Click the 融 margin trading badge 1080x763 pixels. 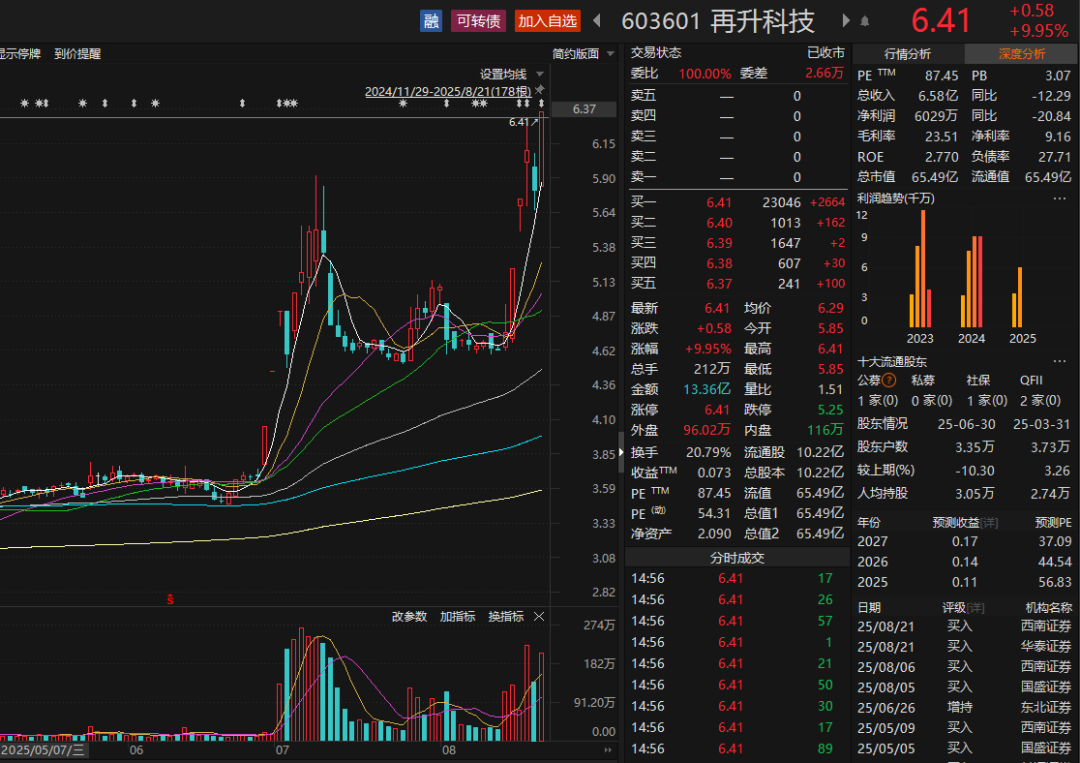pos(431,20)
